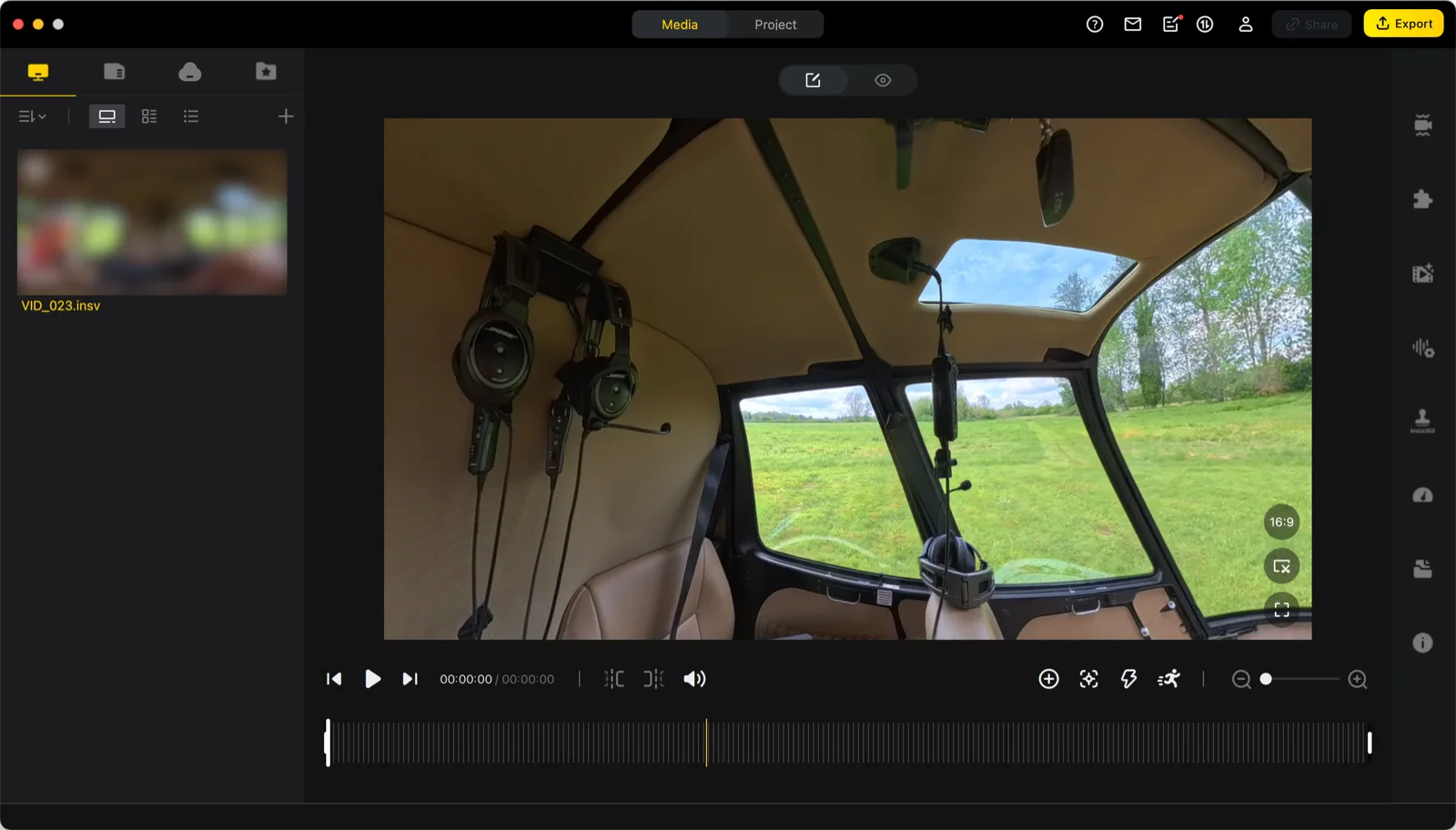Click the current timecode 00:00:00

466,679
